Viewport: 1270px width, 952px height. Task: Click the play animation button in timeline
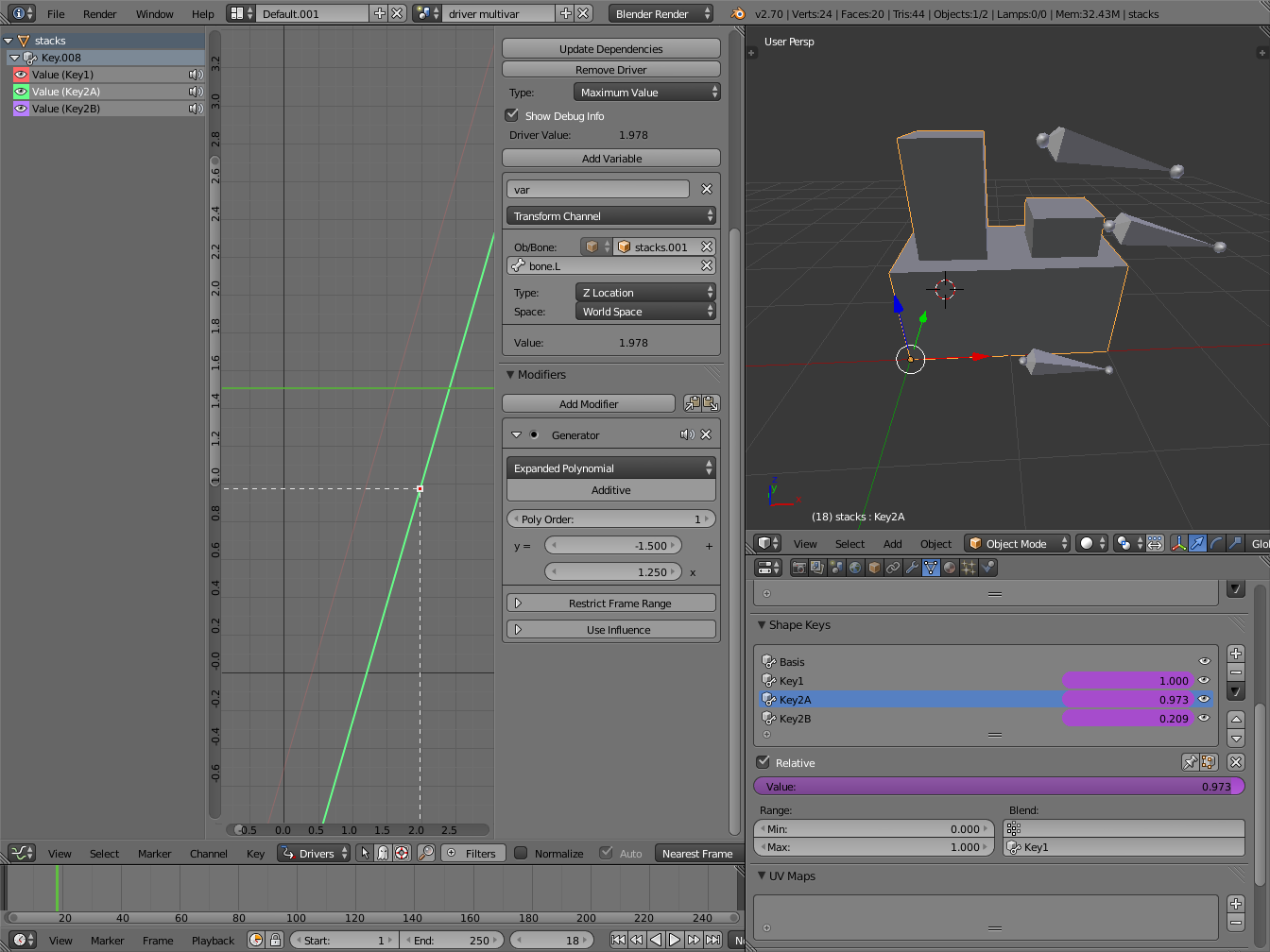coord(675,940)
